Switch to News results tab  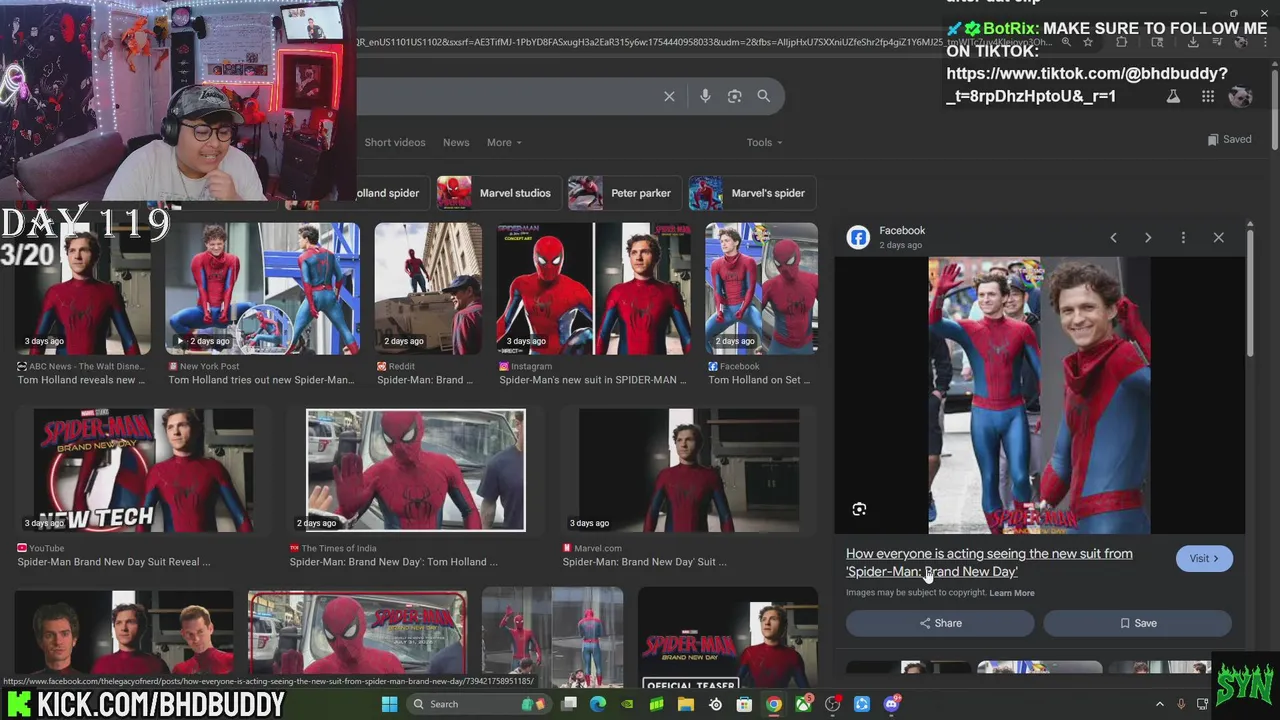click(456, 142)
